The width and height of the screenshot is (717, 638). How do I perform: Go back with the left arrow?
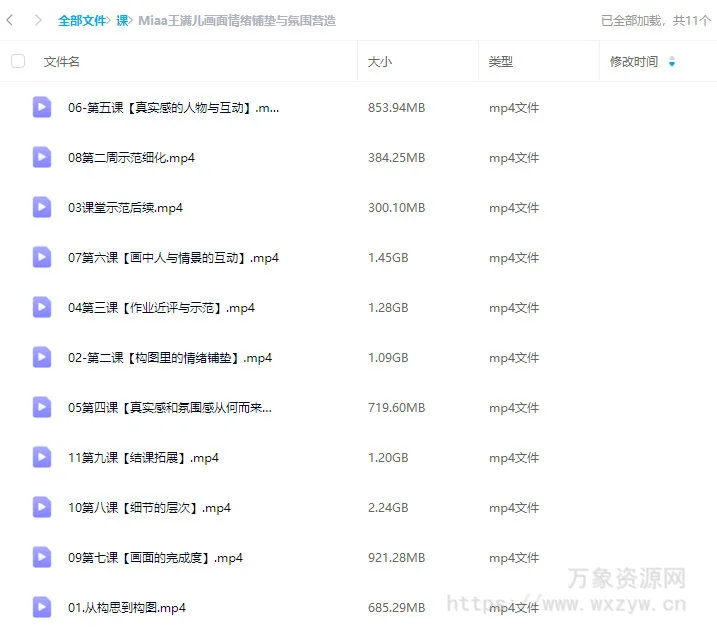click(10, 20)
